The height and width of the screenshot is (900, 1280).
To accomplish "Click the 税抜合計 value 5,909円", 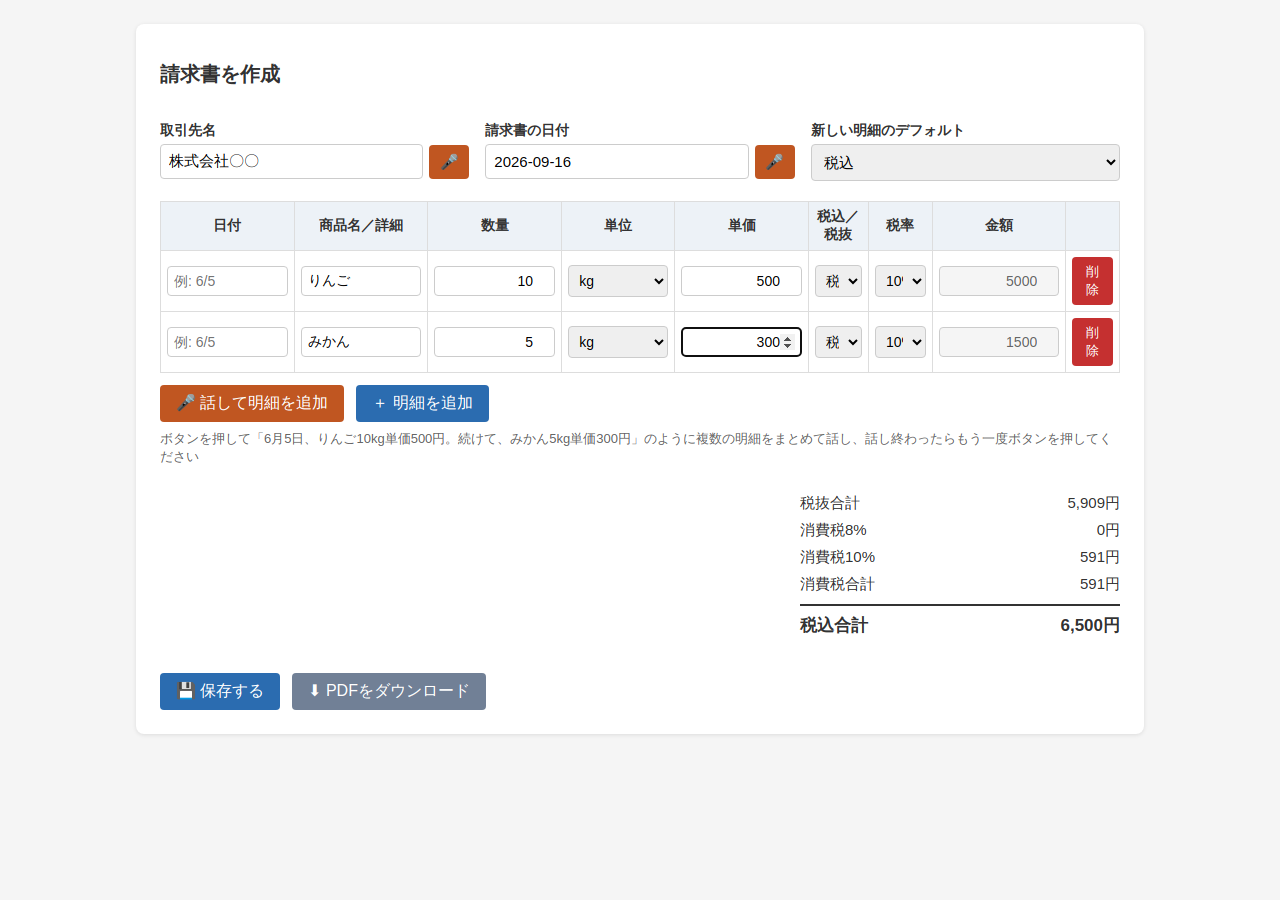I will tap(1093, 503).
